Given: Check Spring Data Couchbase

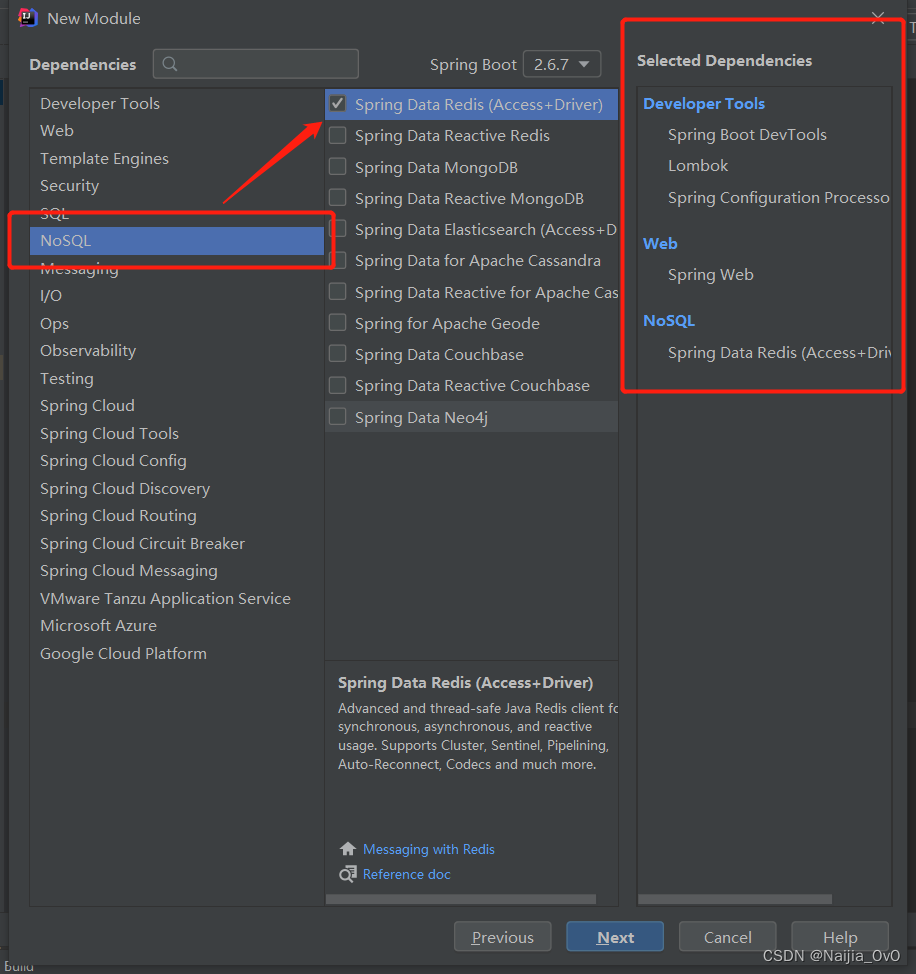Looking at the screenshot, I should pyautogui.click(x=337, y=353).
